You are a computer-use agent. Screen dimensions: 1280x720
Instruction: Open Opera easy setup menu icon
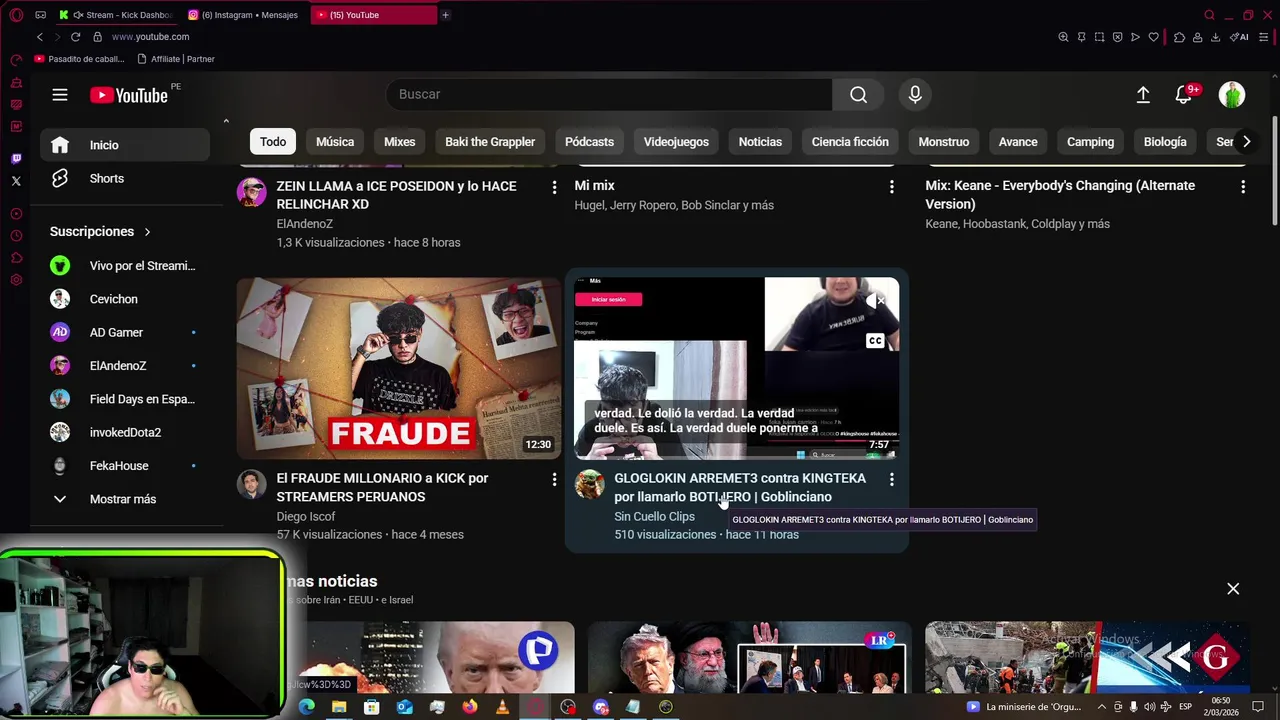click(1265, 37)
